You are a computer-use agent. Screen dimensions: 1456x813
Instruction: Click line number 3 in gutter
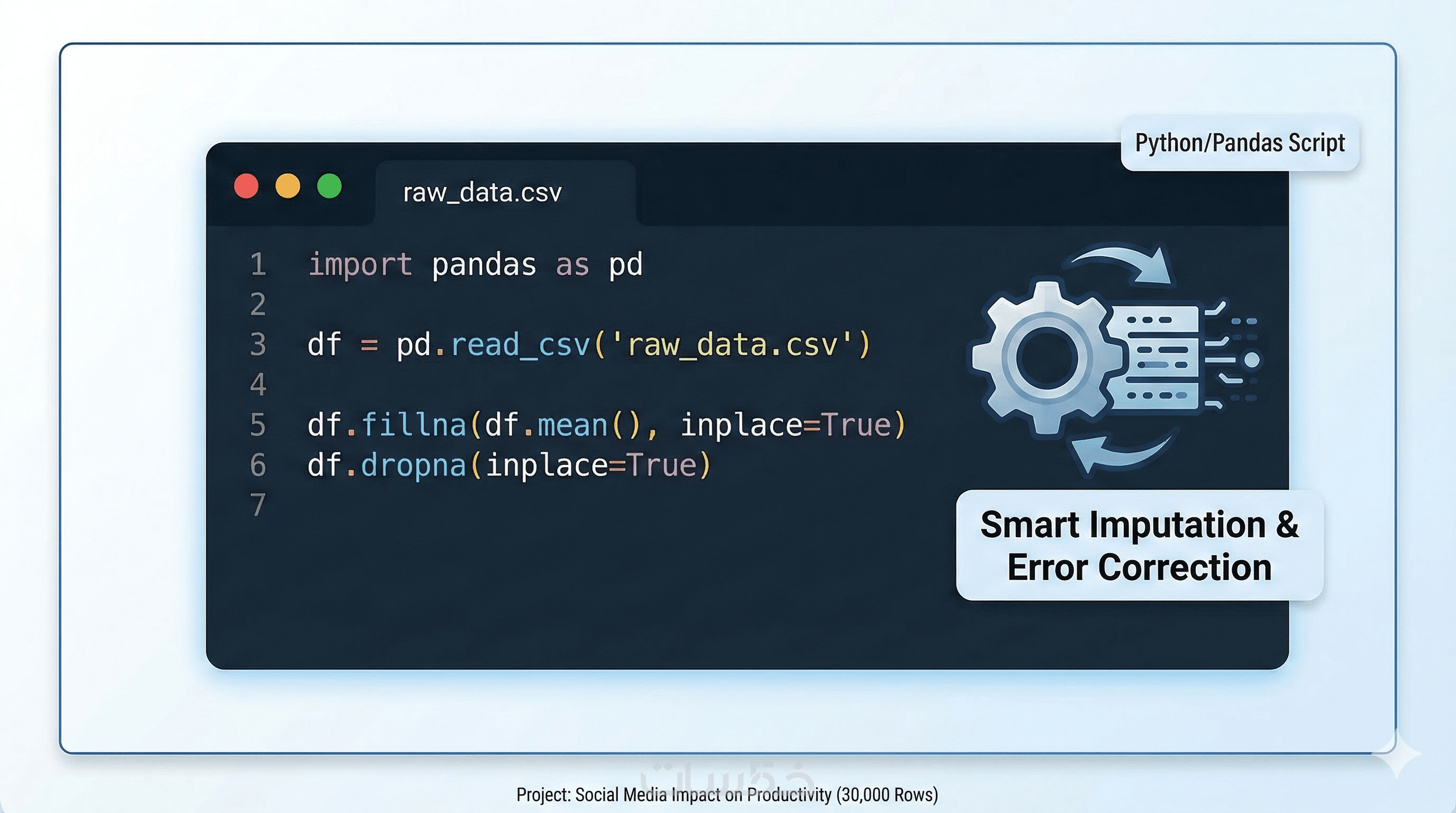pyautogui.click(x=258, y=345)
